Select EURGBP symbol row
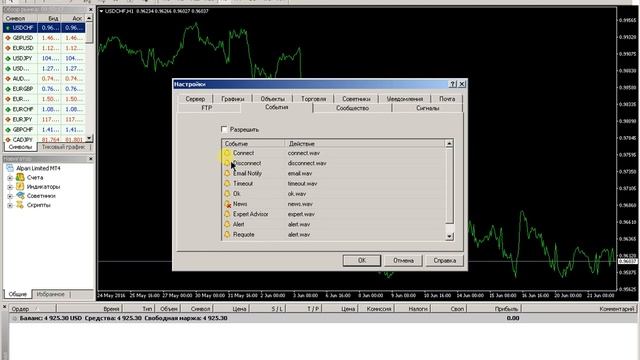The height and width of the screenshot is (360, 640). coord(44,89)
